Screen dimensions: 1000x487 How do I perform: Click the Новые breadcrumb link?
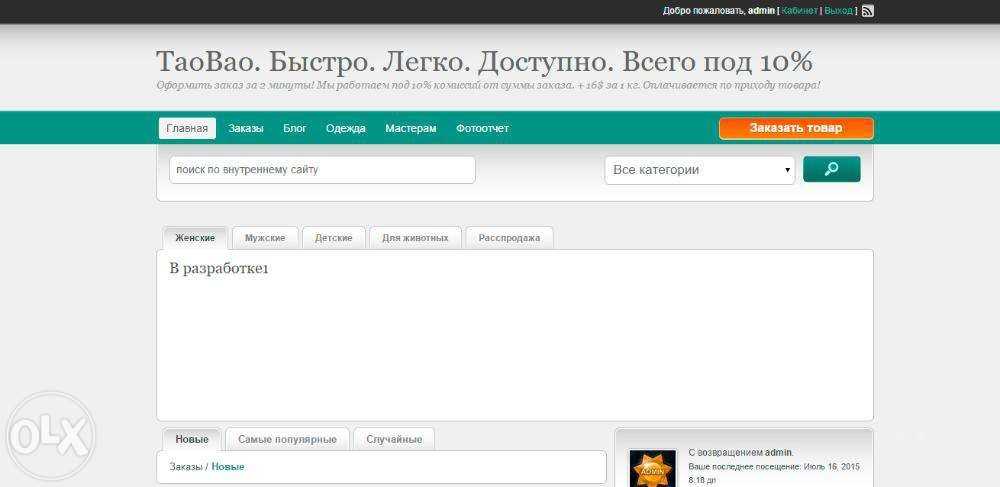tap(228, 467)
